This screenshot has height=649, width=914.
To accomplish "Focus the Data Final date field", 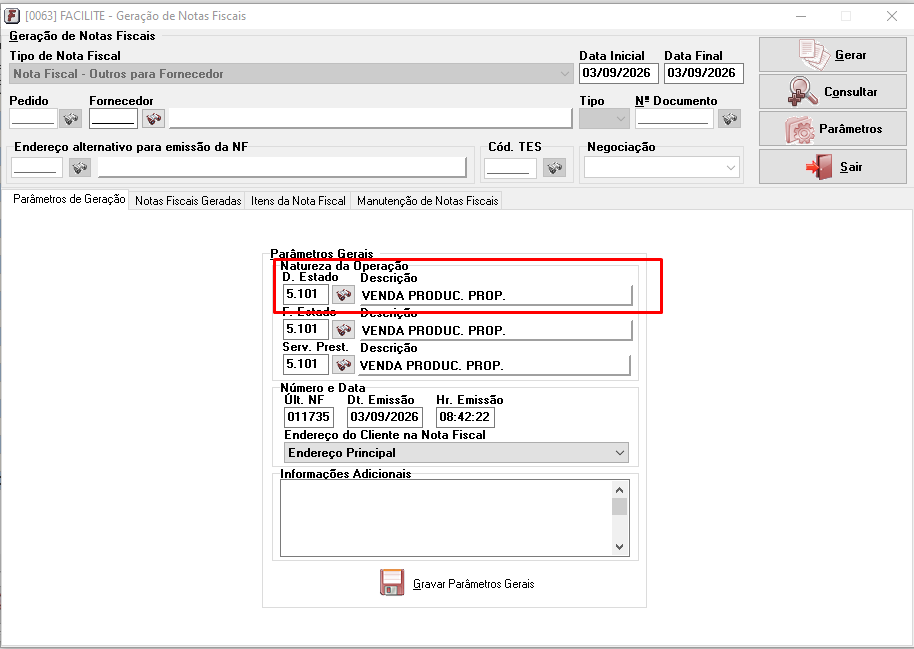I will tap(704, 73).
